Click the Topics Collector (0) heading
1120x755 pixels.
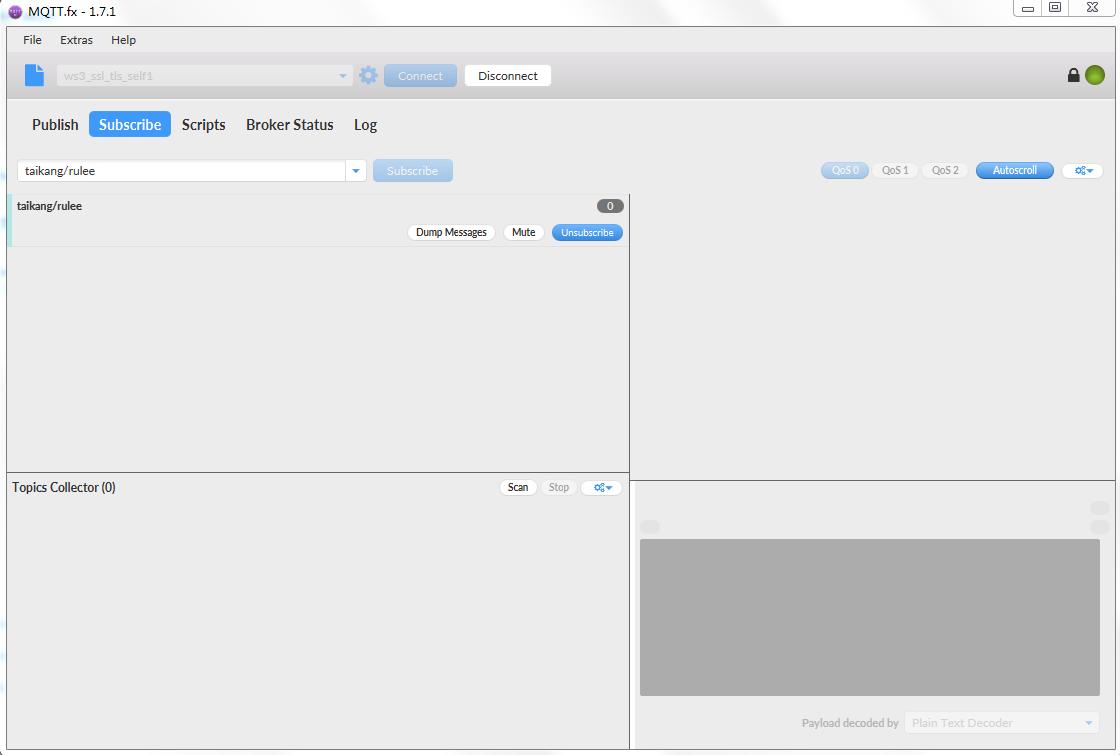tap(64, 487)
